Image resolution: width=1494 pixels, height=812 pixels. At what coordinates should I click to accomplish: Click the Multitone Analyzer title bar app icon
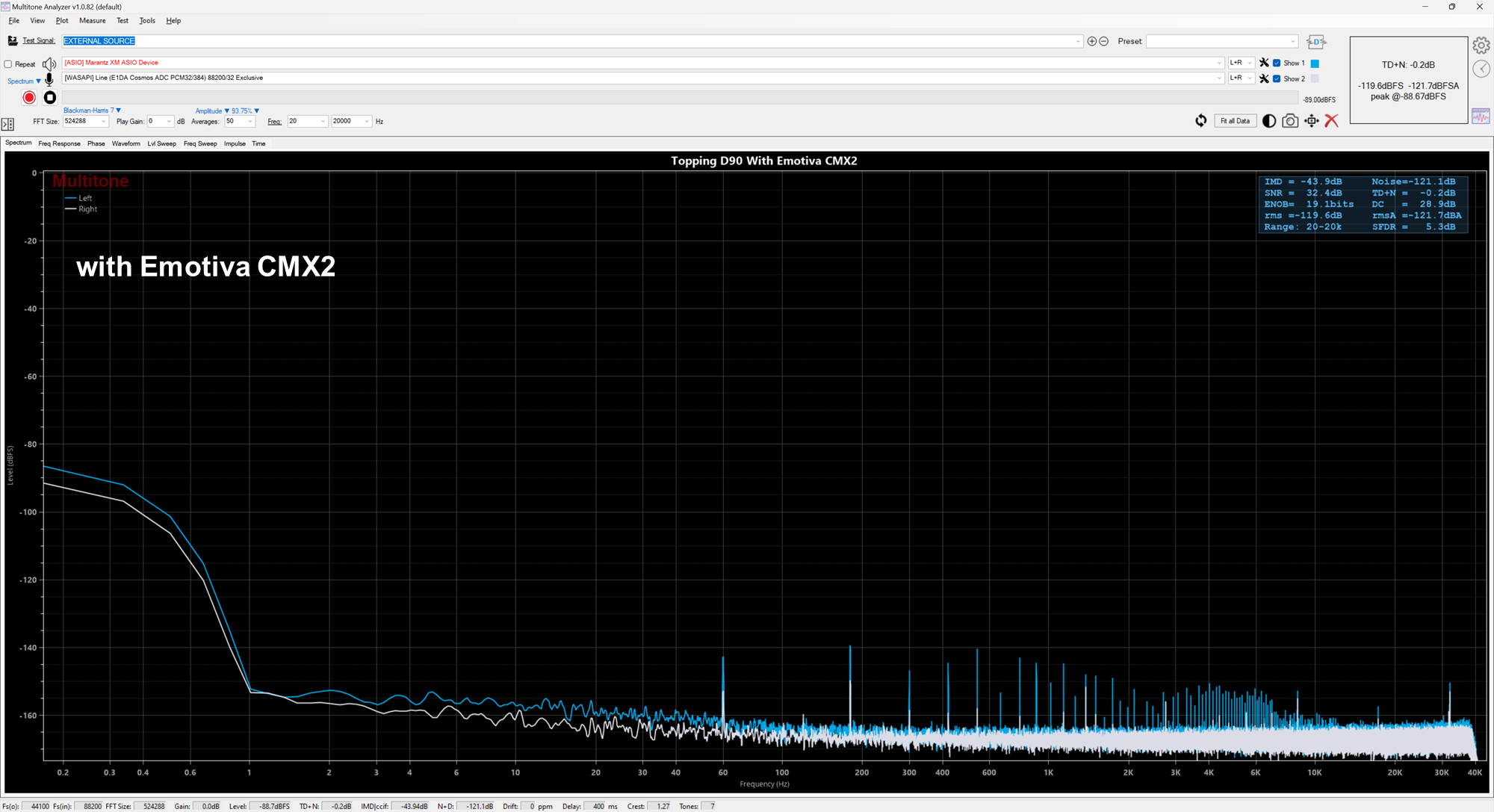tap(6, 7)
